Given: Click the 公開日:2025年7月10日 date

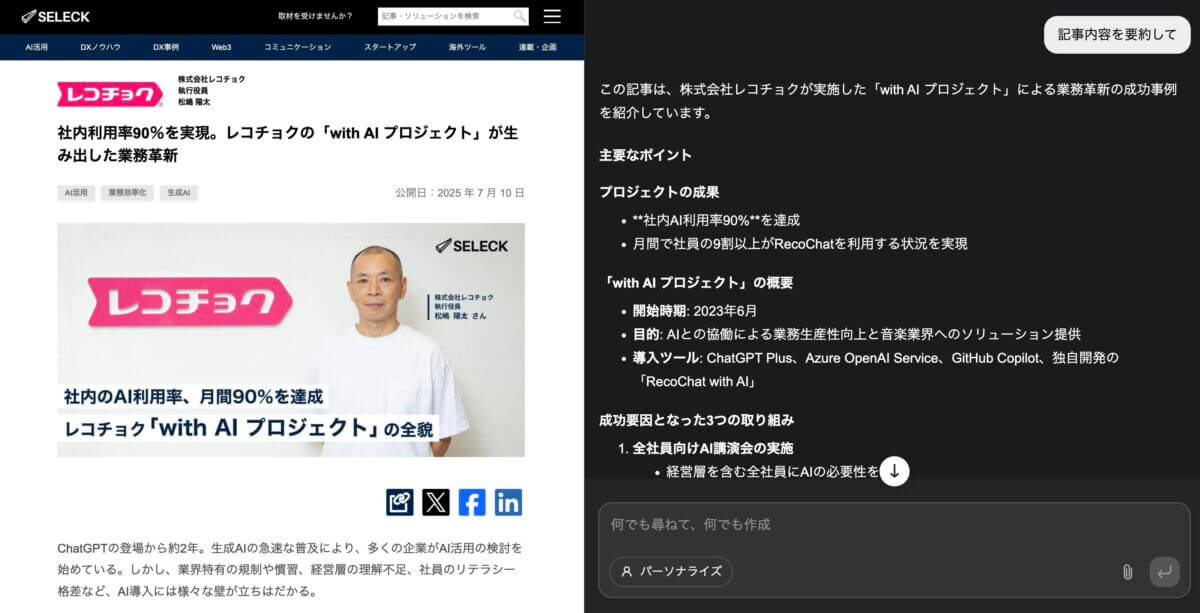Looking at the screenshot, I should coord(459,192).
